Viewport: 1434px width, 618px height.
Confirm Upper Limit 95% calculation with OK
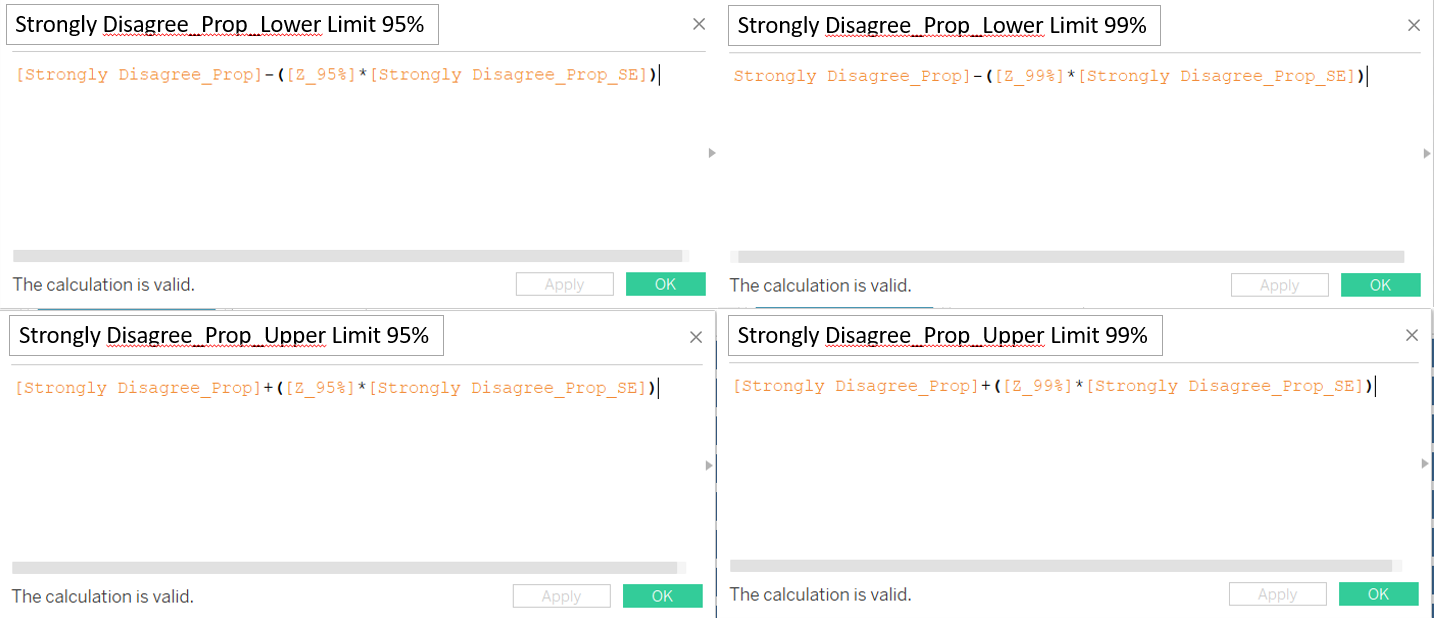[x=662, y=596]
